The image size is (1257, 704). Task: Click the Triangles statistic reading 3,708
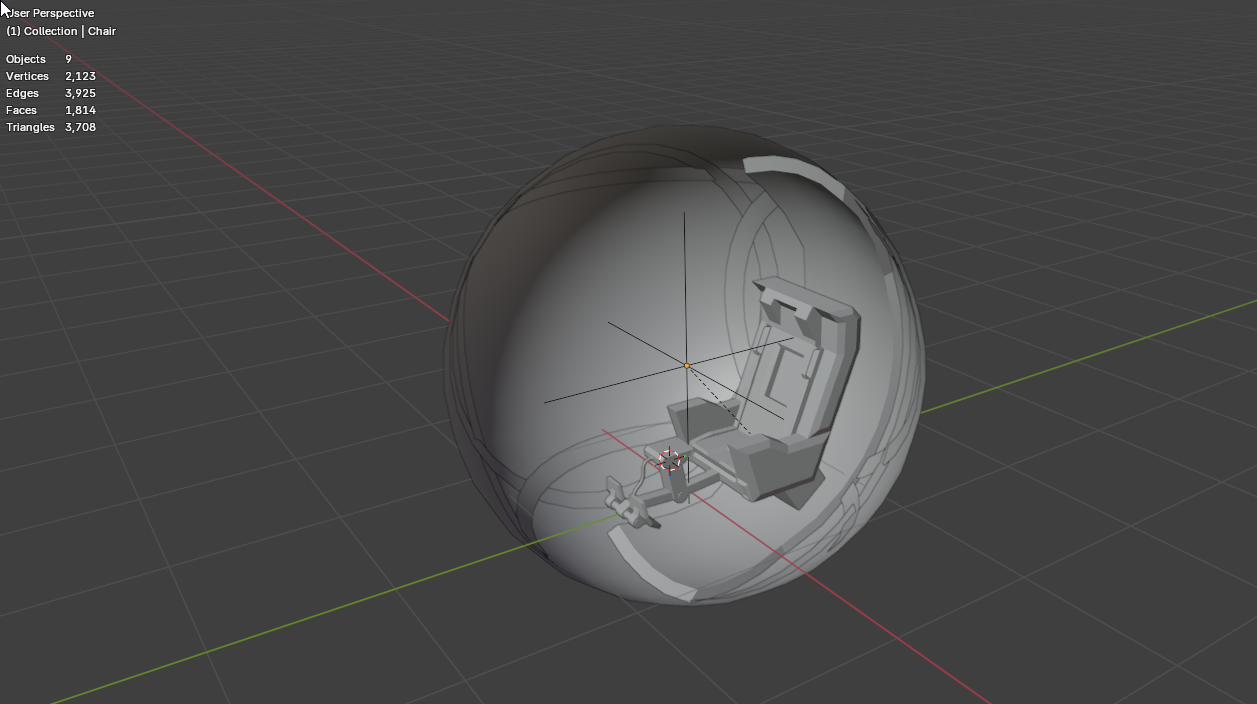[x=80, y=127]
